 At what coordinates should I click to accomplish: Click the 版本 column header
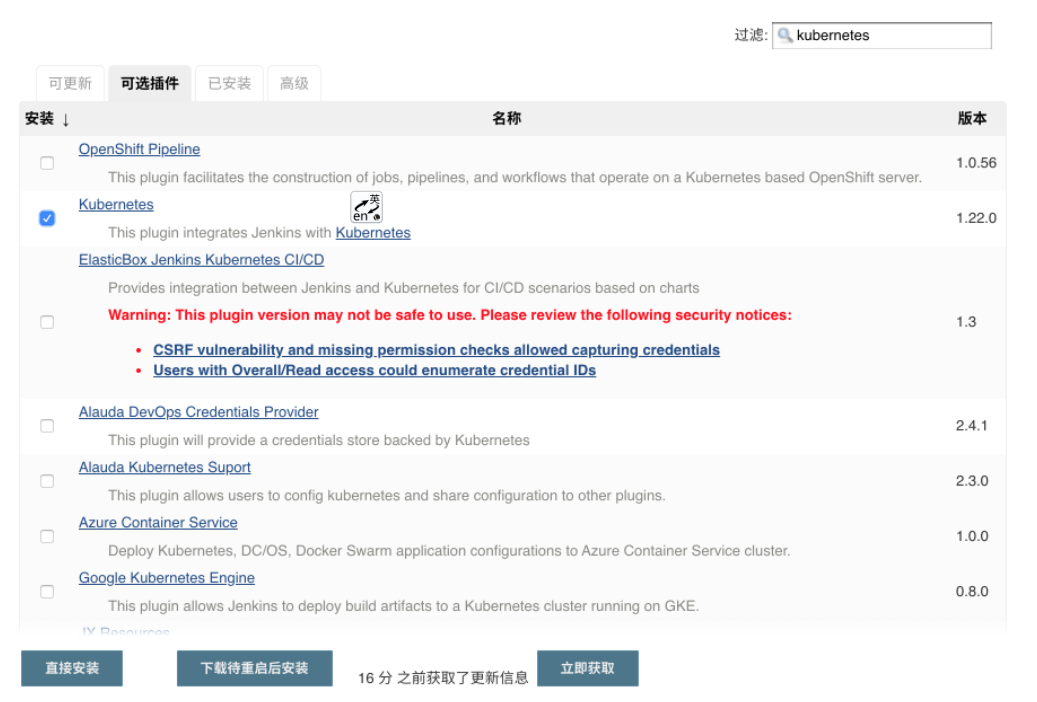[972, 118]
